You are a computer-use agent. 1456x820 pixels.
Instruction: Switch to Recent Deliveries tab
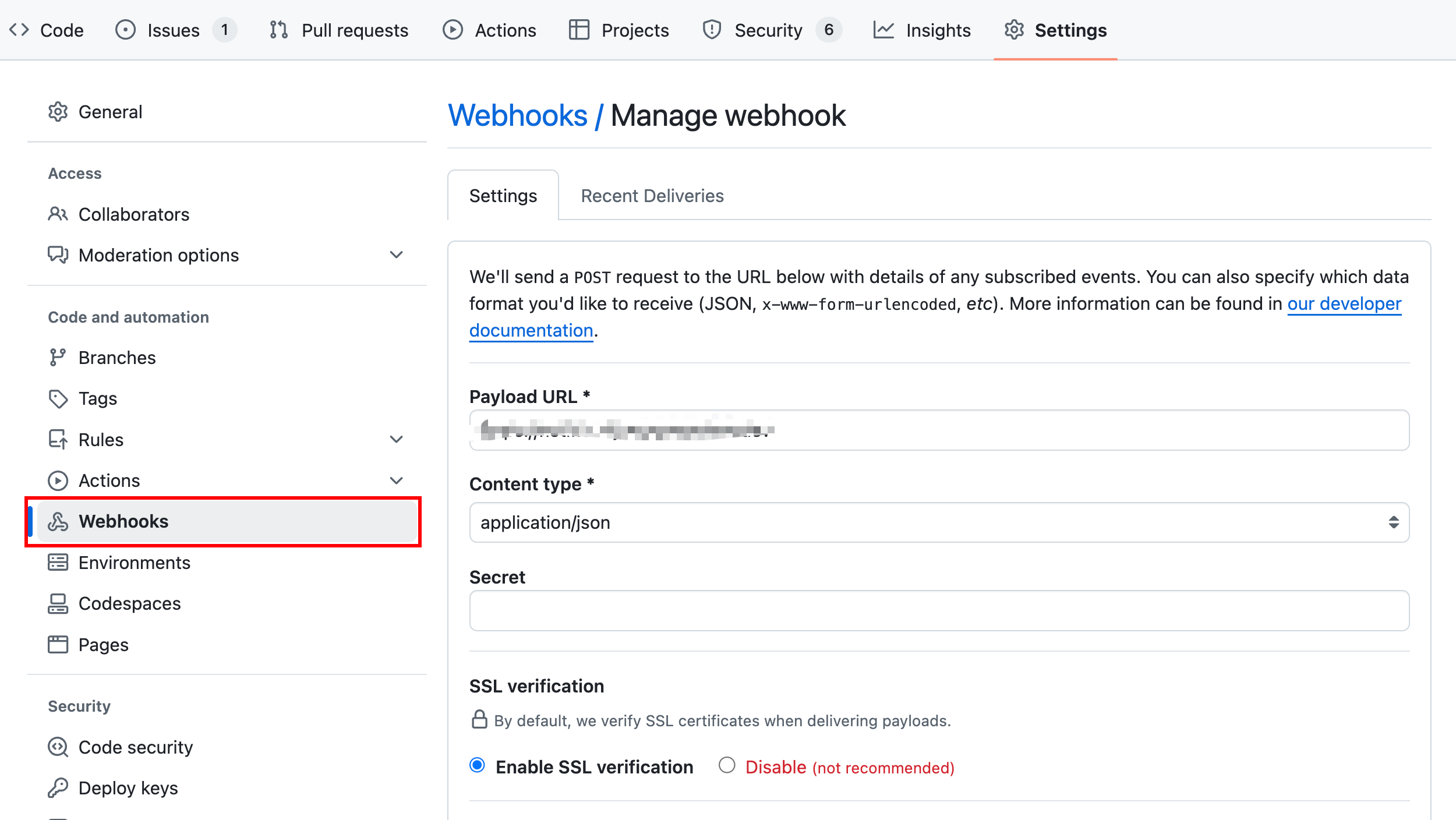pyautogui.click(x=651, y=195)
